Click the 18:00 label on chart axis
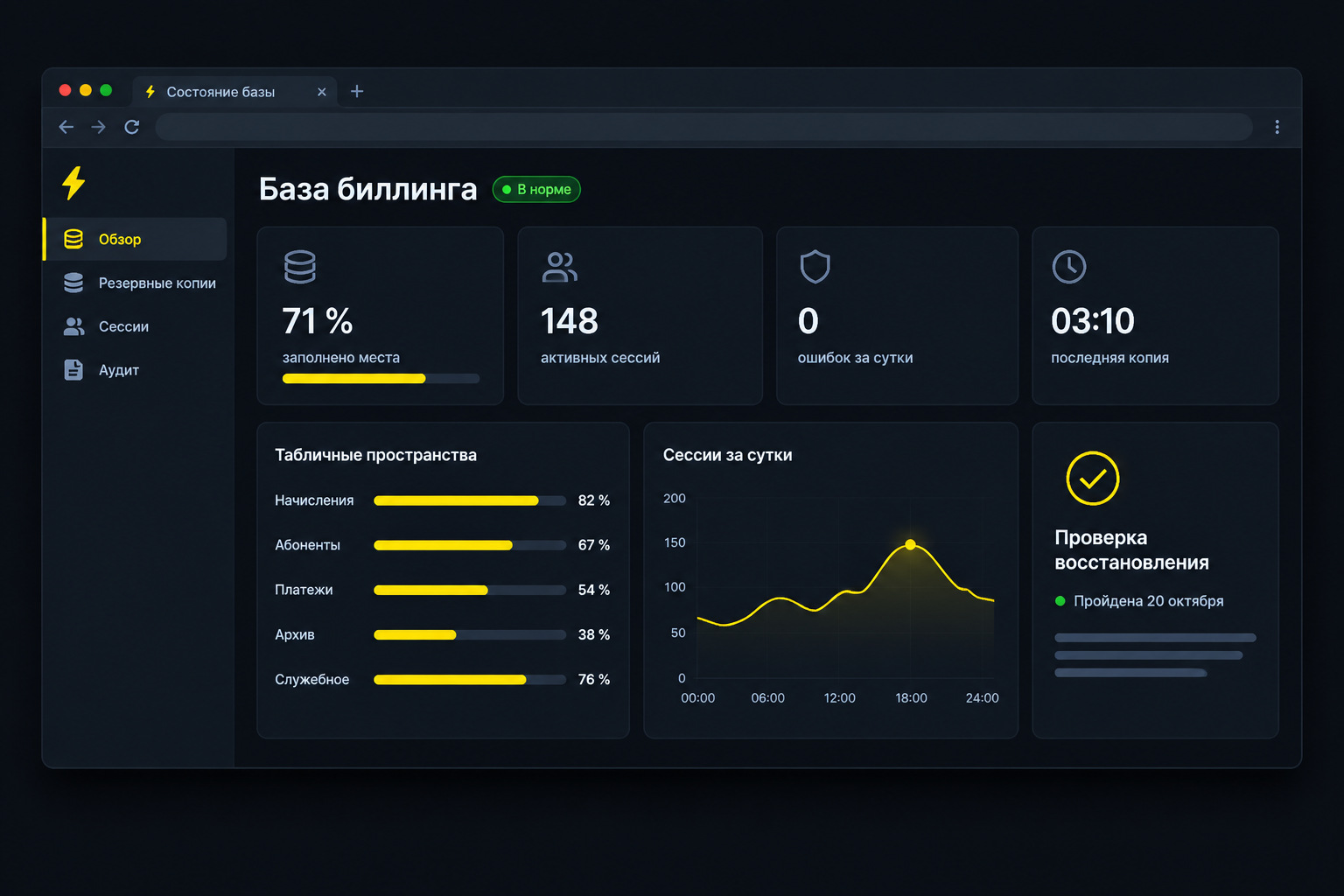Image resolution: width=1344 pixels, height=896 pixels. (911, 698)
